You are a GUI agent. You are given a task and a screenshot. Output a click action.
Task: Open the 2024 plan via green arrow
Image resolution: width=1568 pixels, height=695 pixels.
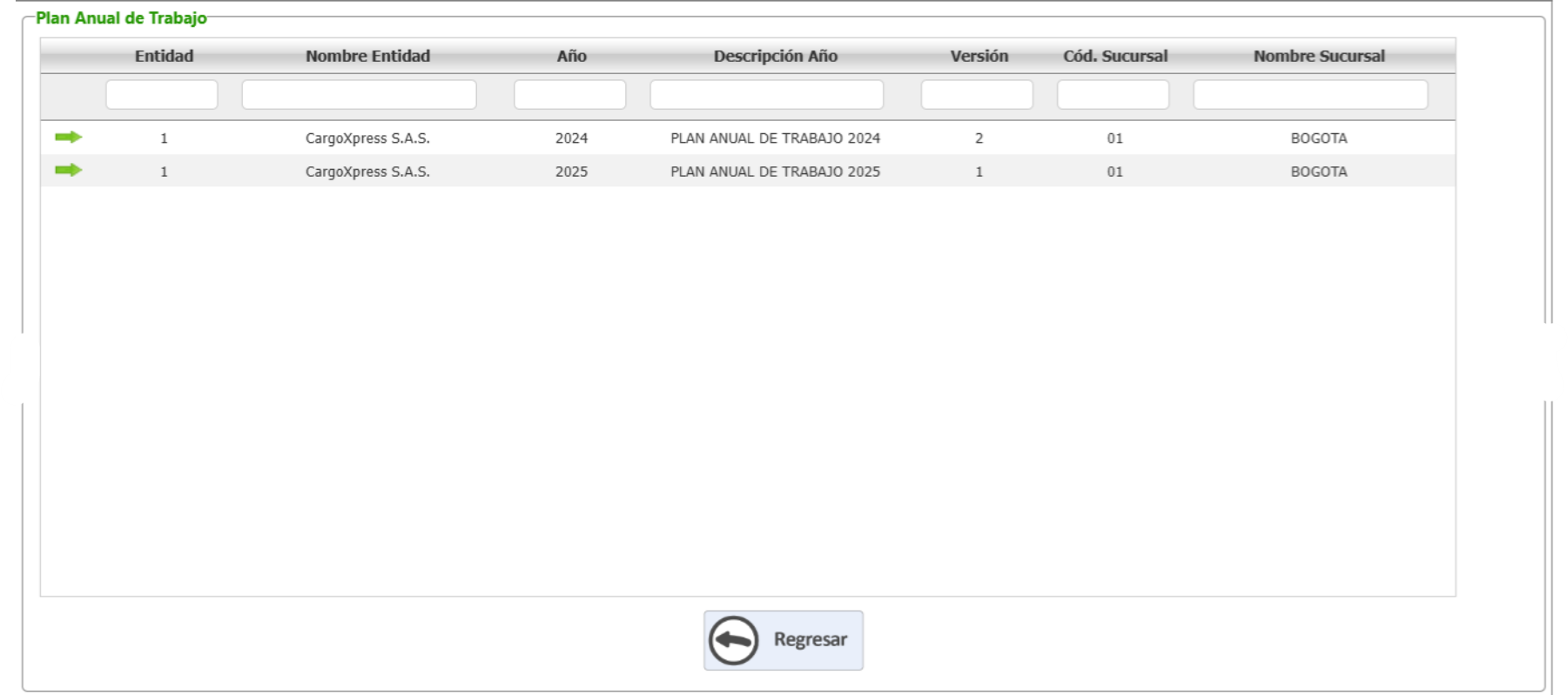(x=68, y=138)
